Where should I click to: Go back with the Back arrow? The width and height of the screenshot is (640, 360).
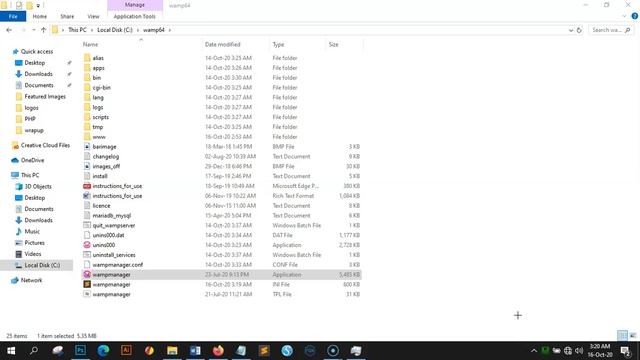(x=9, y=30)
